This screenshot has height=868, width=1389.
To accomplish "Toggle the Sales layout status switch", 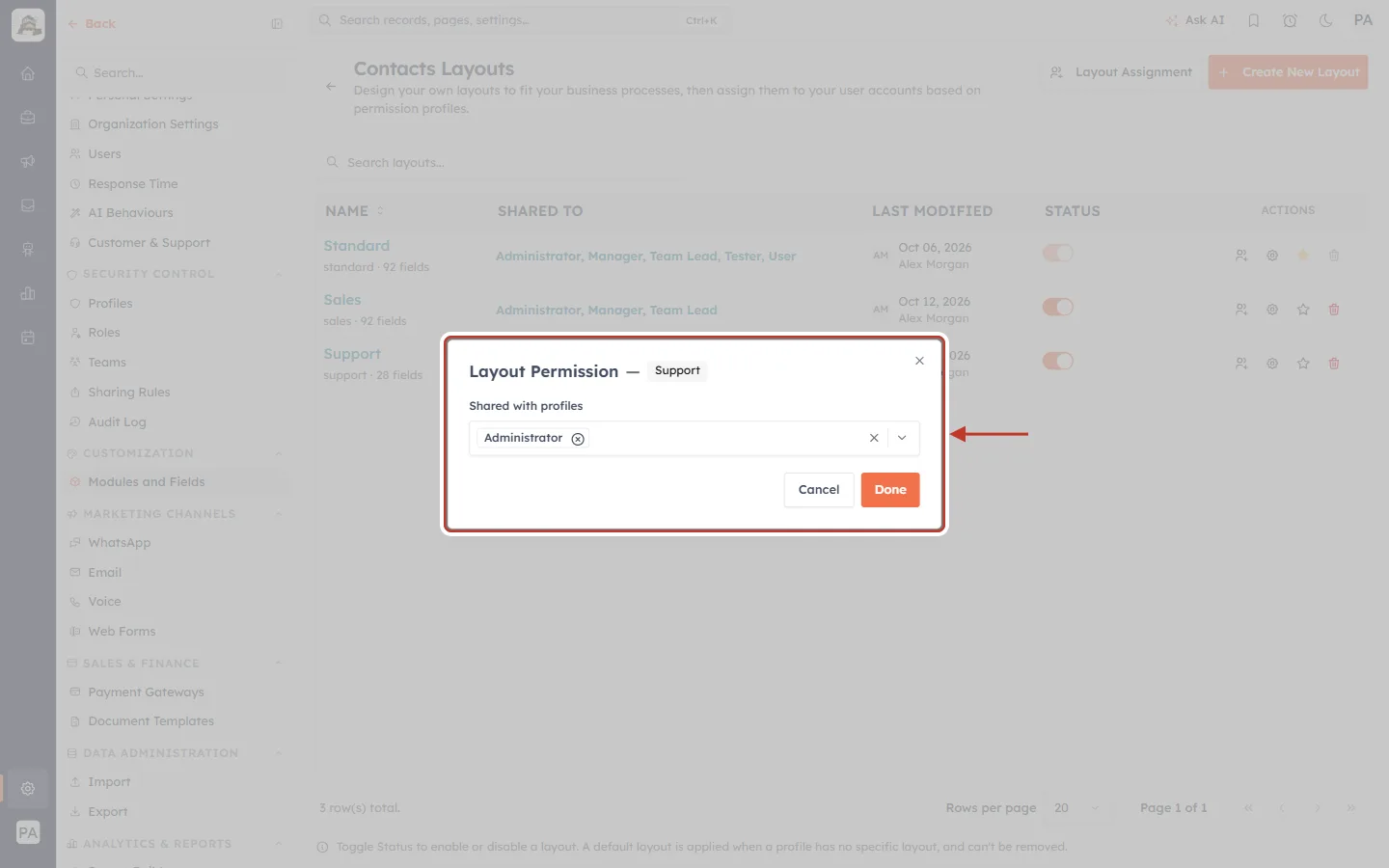I will click(x=1058, y=307).
